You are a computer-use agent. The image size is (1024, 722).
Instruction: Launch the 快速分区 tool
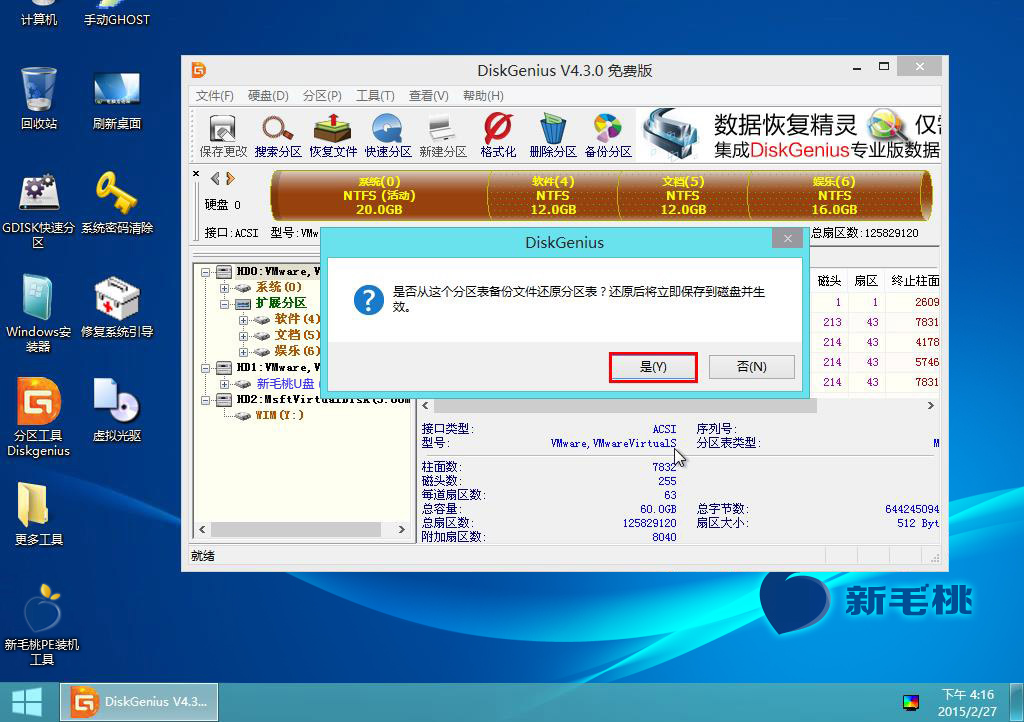[x=388, y=134]
